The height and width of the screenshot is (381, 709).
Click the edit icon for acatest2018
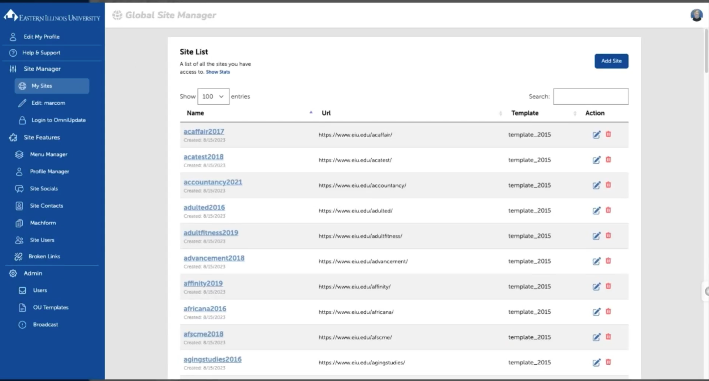point(596,160)
